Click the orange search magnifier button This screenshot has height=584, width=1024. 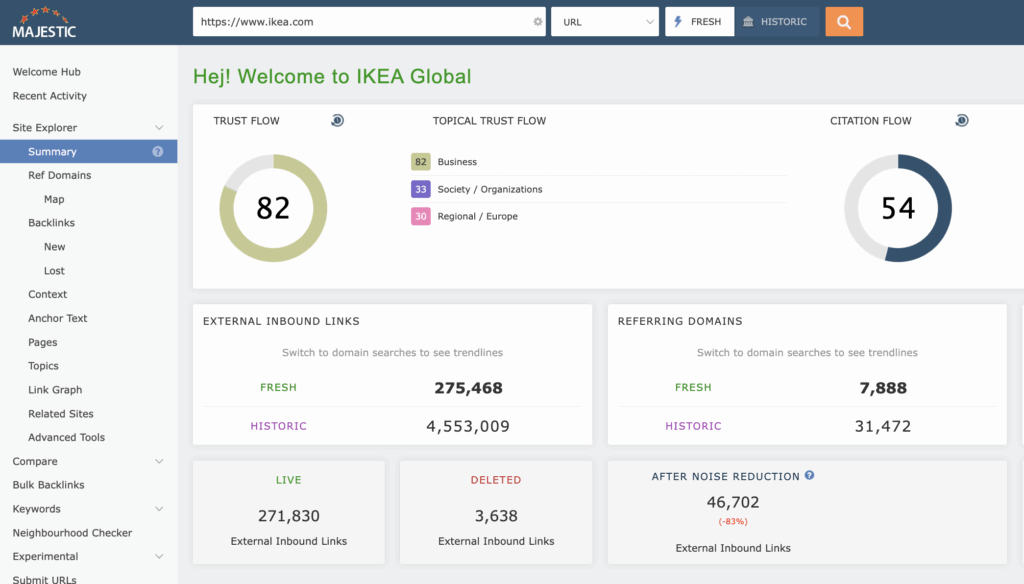(x=844, y=22)
